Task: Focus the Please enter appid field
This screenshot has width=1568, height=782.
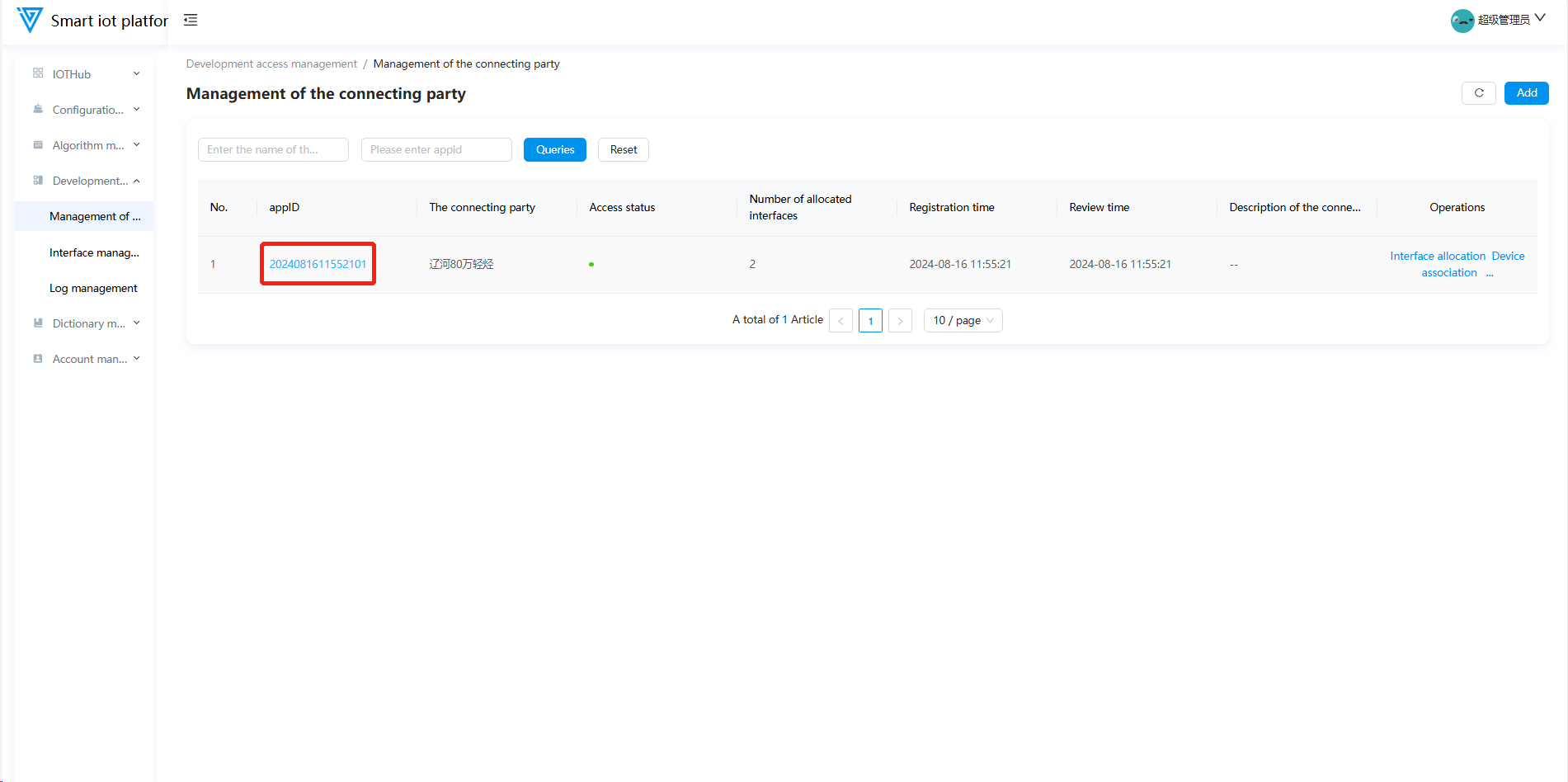Action: pos(436,150)
